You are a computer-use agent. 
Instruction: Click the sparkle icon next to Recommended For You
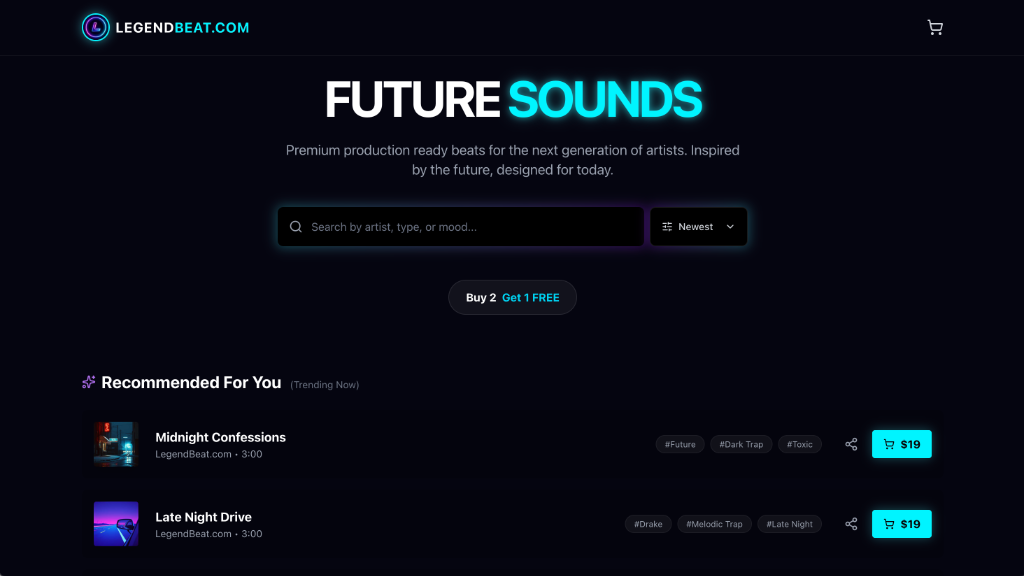coord(88,381)
